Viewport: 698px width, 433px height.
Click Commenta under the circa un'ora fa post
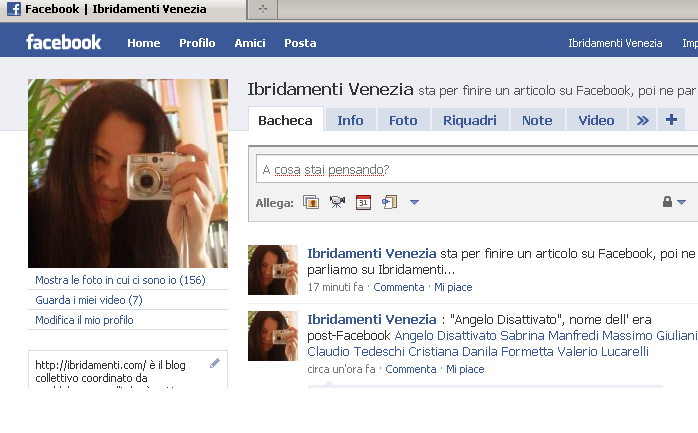pyautogui.click(x=411, y=369)
